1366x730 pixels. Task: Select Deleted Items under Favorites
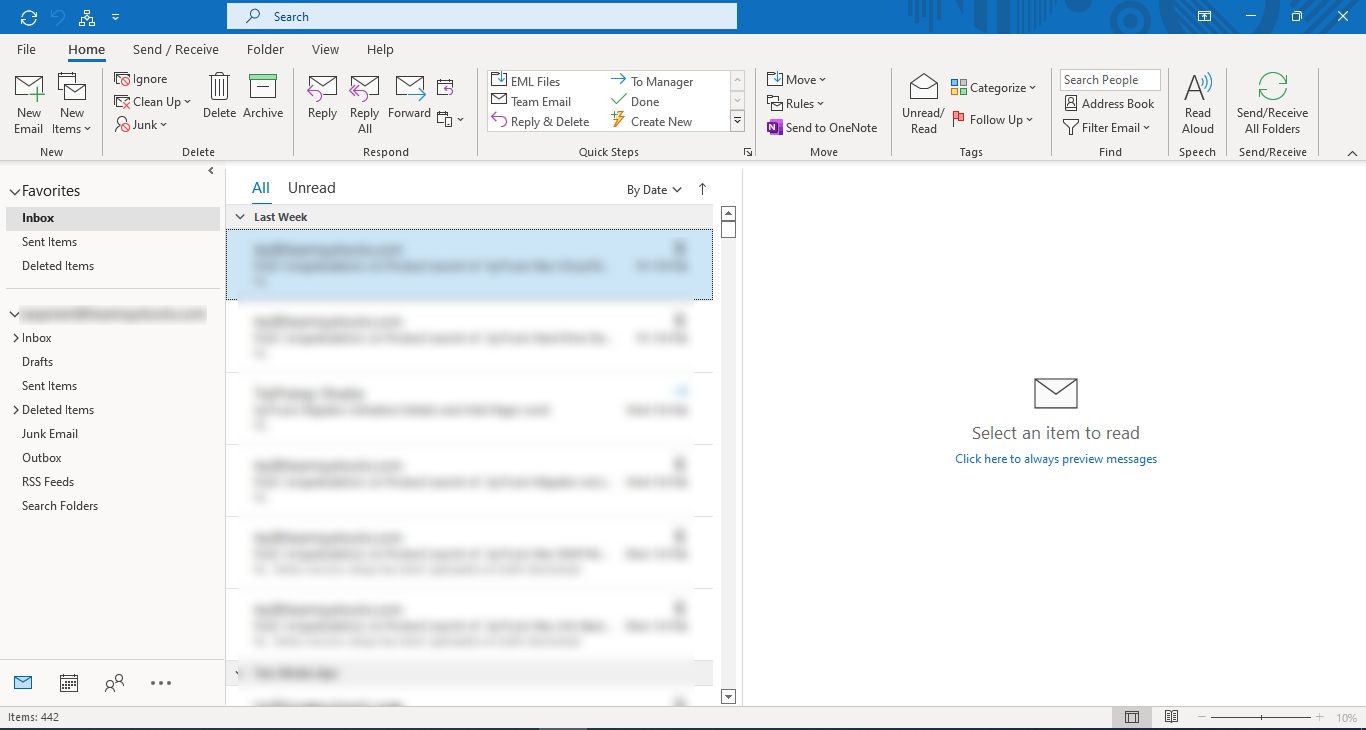point(58,266)
